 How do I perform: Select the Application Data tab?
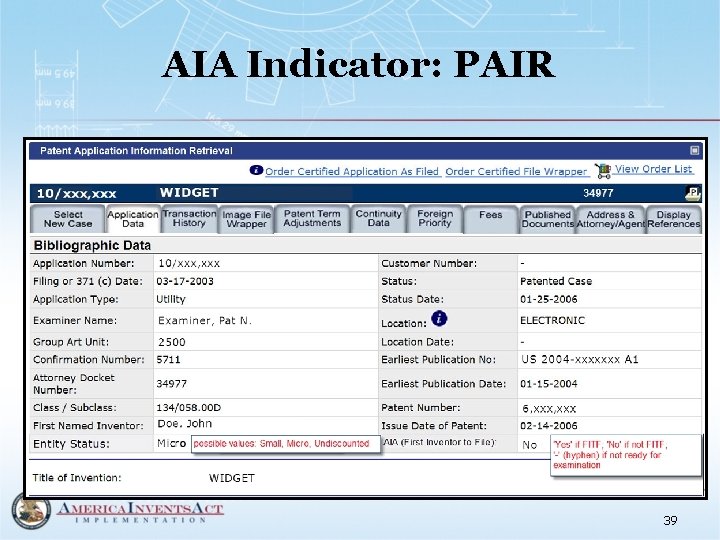133,219
